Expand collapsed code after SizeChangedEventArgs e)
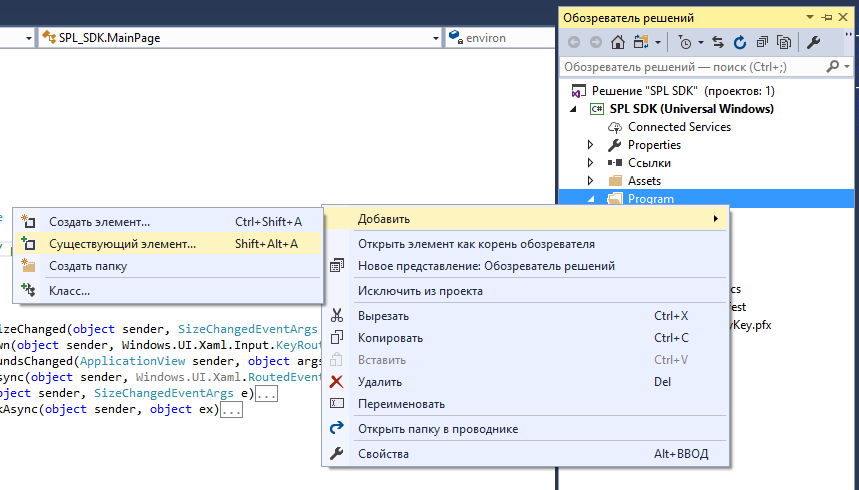This screenshot has width=859, height=490. pyautogui.click(x=267, y=394)
